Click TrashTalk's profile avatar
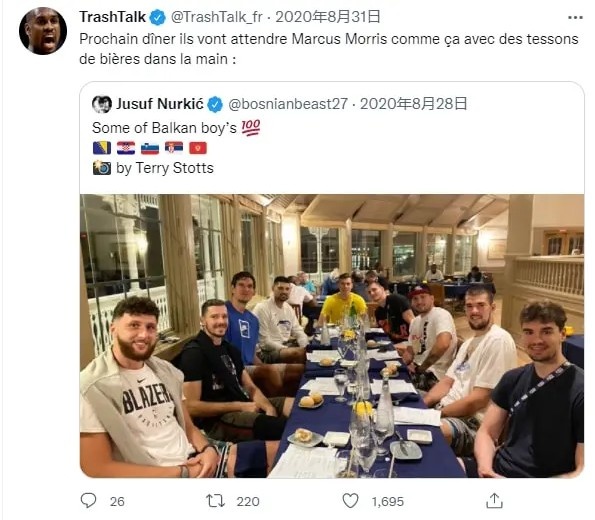 tap(43, 31)
